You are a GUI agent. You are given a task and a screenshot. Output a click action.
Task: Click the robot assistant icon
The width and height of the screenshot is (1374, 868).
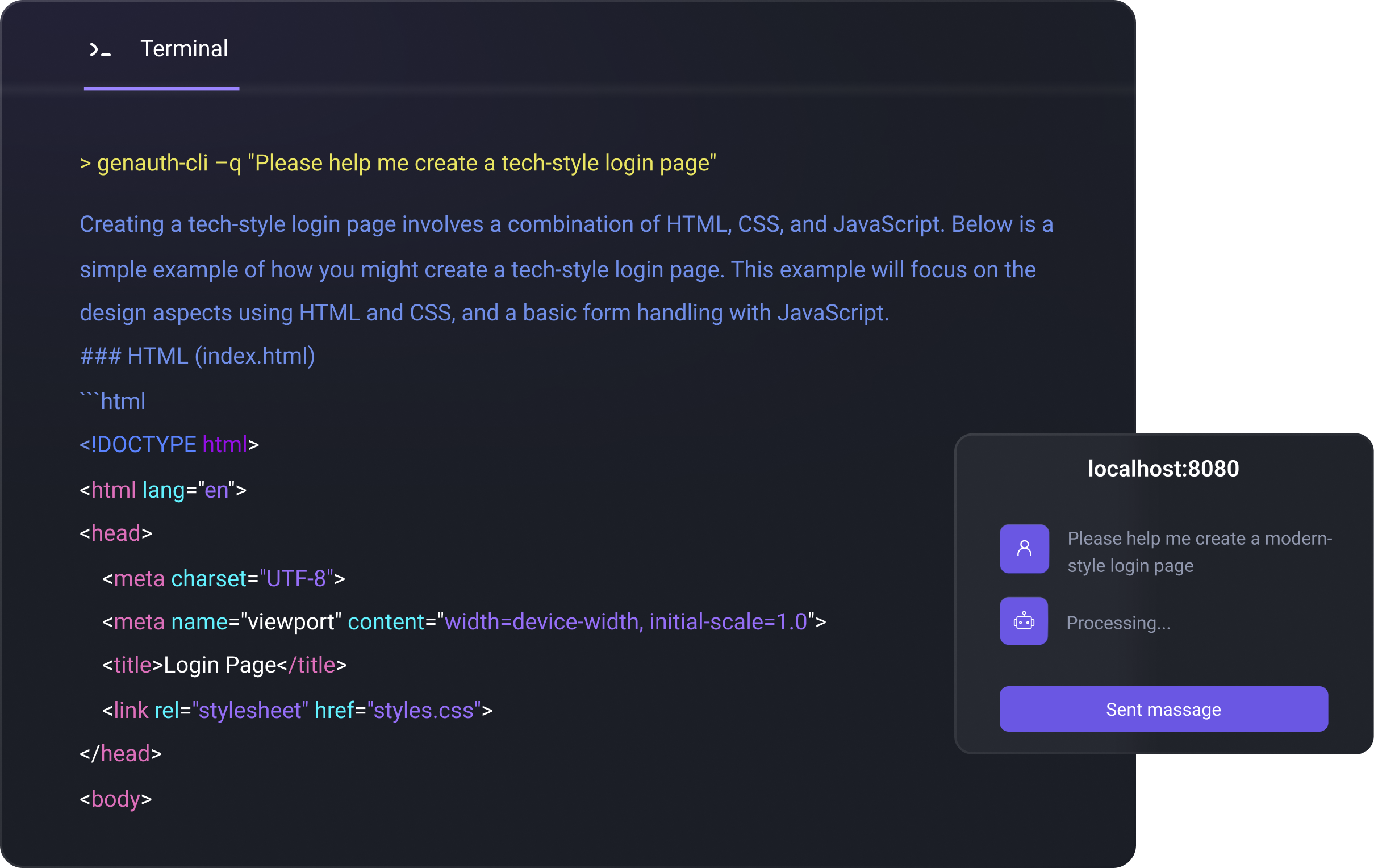pyautogui.click(x=1024, y=621)
